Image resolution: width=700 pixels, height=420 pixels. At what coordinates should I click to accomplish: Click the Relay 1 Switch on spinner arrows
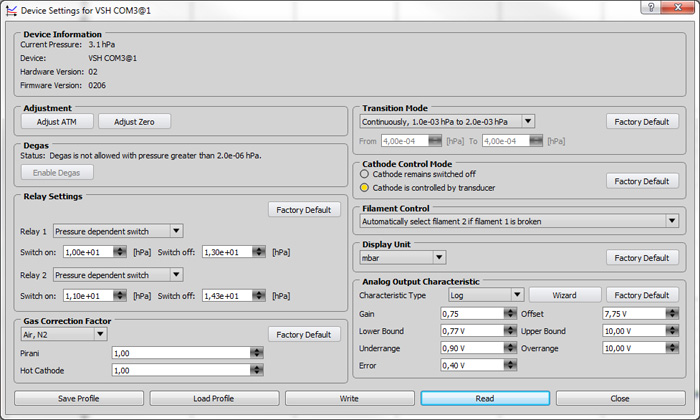coord(120,252)
